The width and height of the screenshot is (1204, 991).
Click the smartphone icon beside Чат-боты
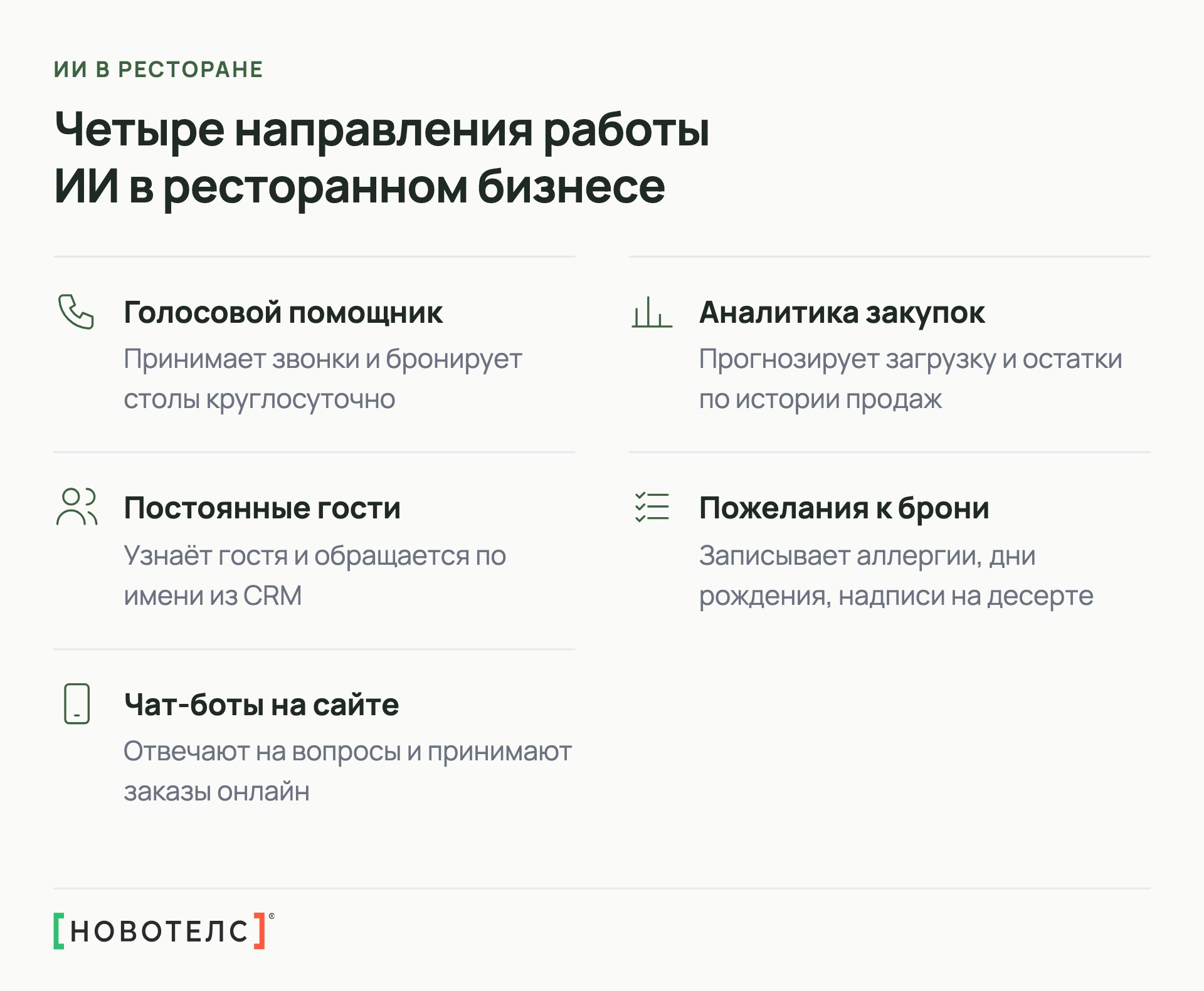click(x=77, y=703)
